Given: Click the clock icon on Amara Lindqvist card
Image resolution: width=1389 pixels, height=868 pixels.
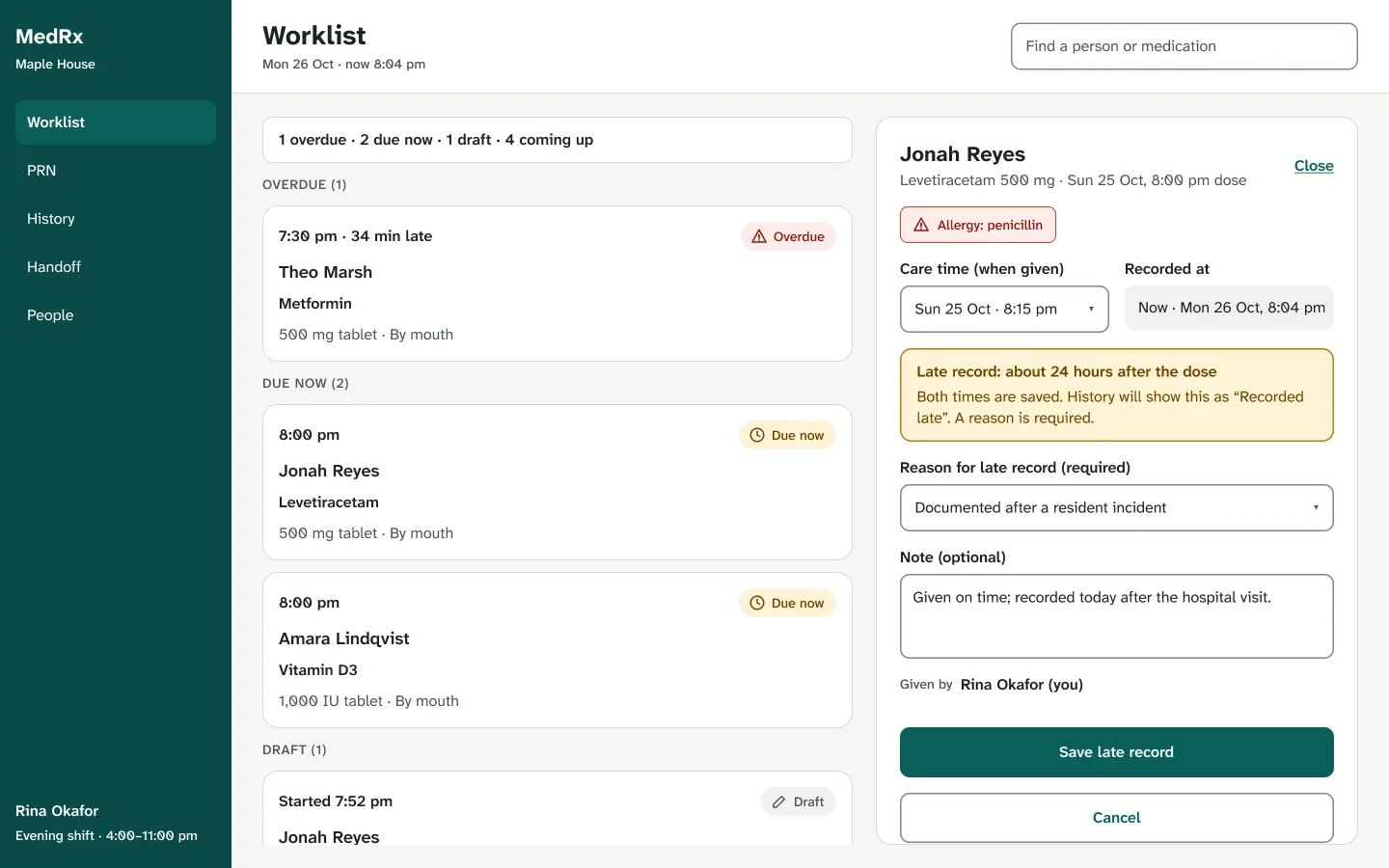Looking at the screenshot, I should (x=757, y=603).
